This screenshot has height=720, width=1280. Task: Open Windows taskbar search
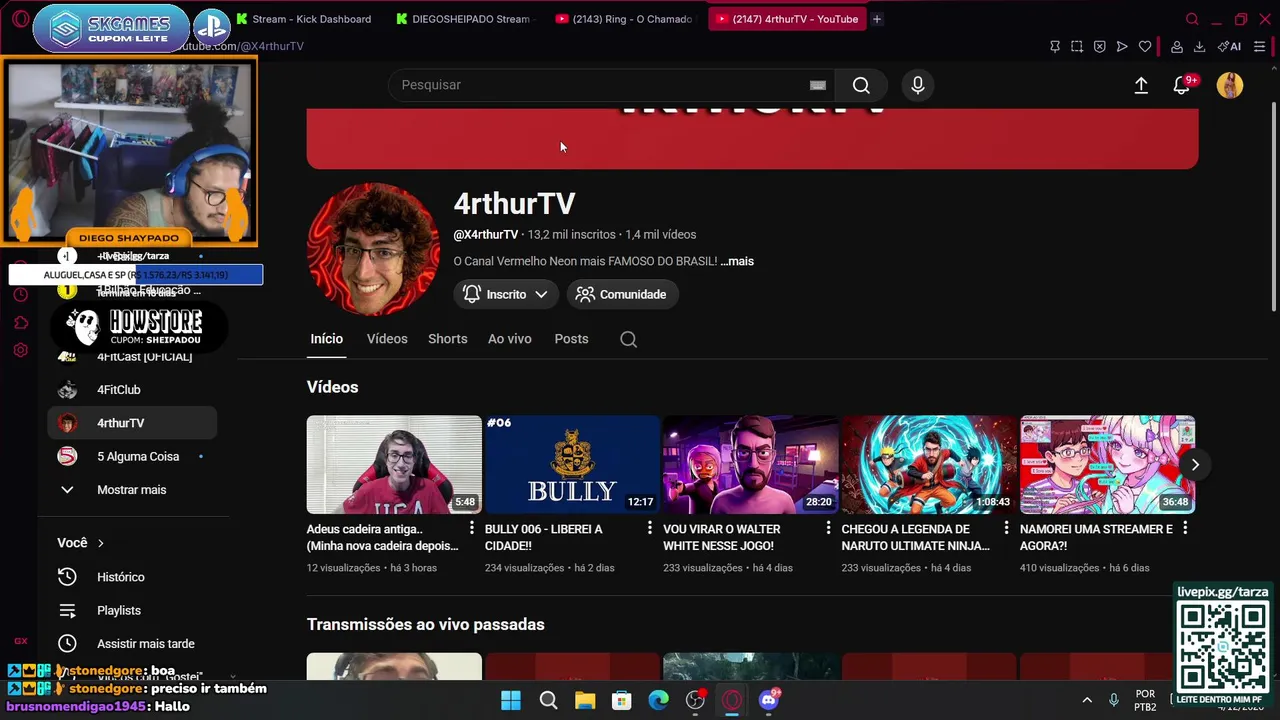(548, 700)
